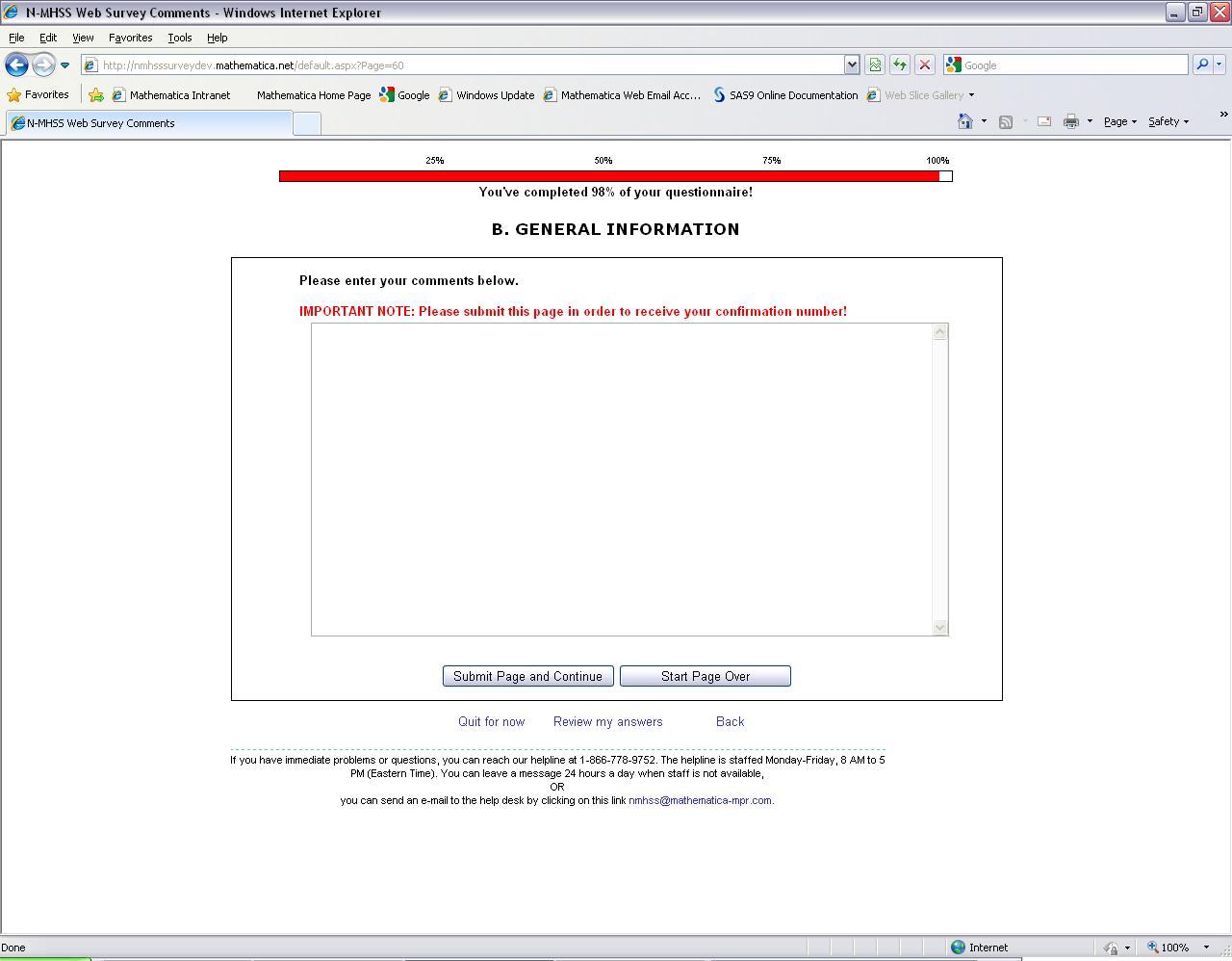Open the Edit menu
Viewport: 1232px width, 961px height.
point(48,38)
